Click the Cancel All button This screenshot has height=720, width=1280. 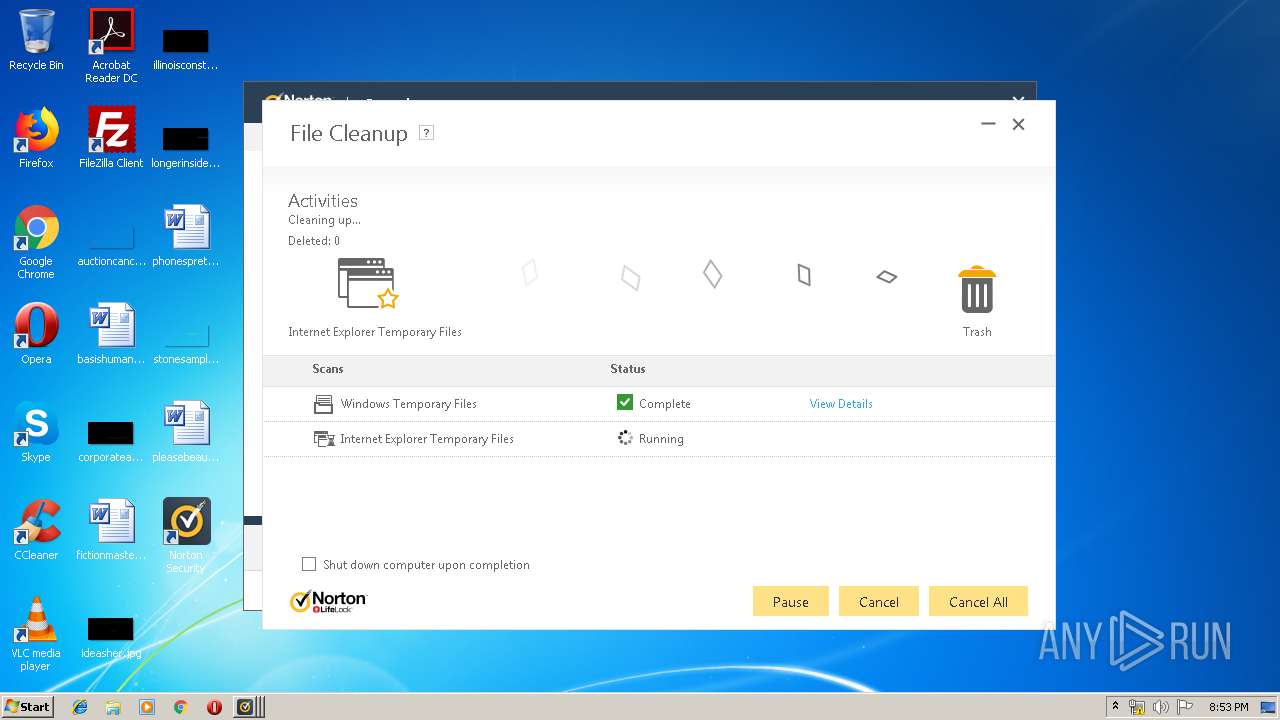coord(978,601)
